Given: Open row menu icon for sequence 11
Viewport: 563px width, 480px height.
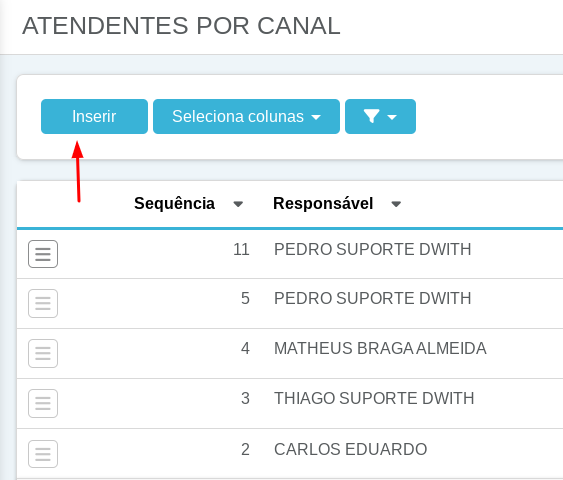Looking at the screenshot, I should pyautogui.click(x=43, y=254).
